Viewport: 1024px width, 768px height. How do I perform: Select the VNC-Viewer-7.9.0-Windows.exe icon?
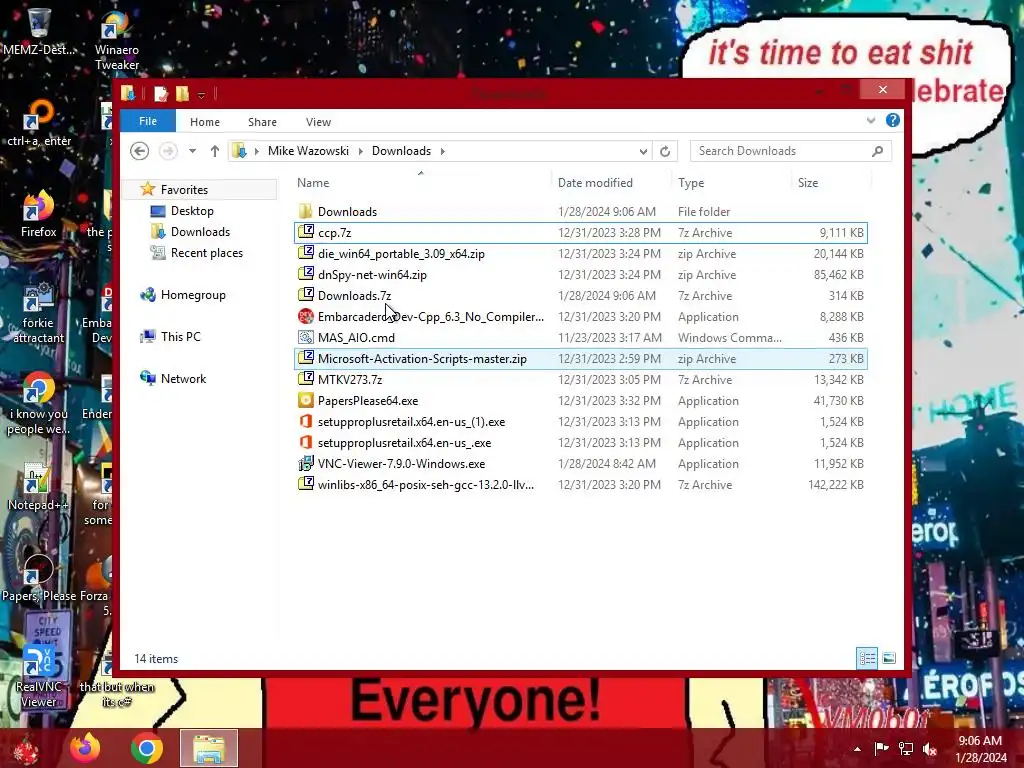[x=305, y=464]
